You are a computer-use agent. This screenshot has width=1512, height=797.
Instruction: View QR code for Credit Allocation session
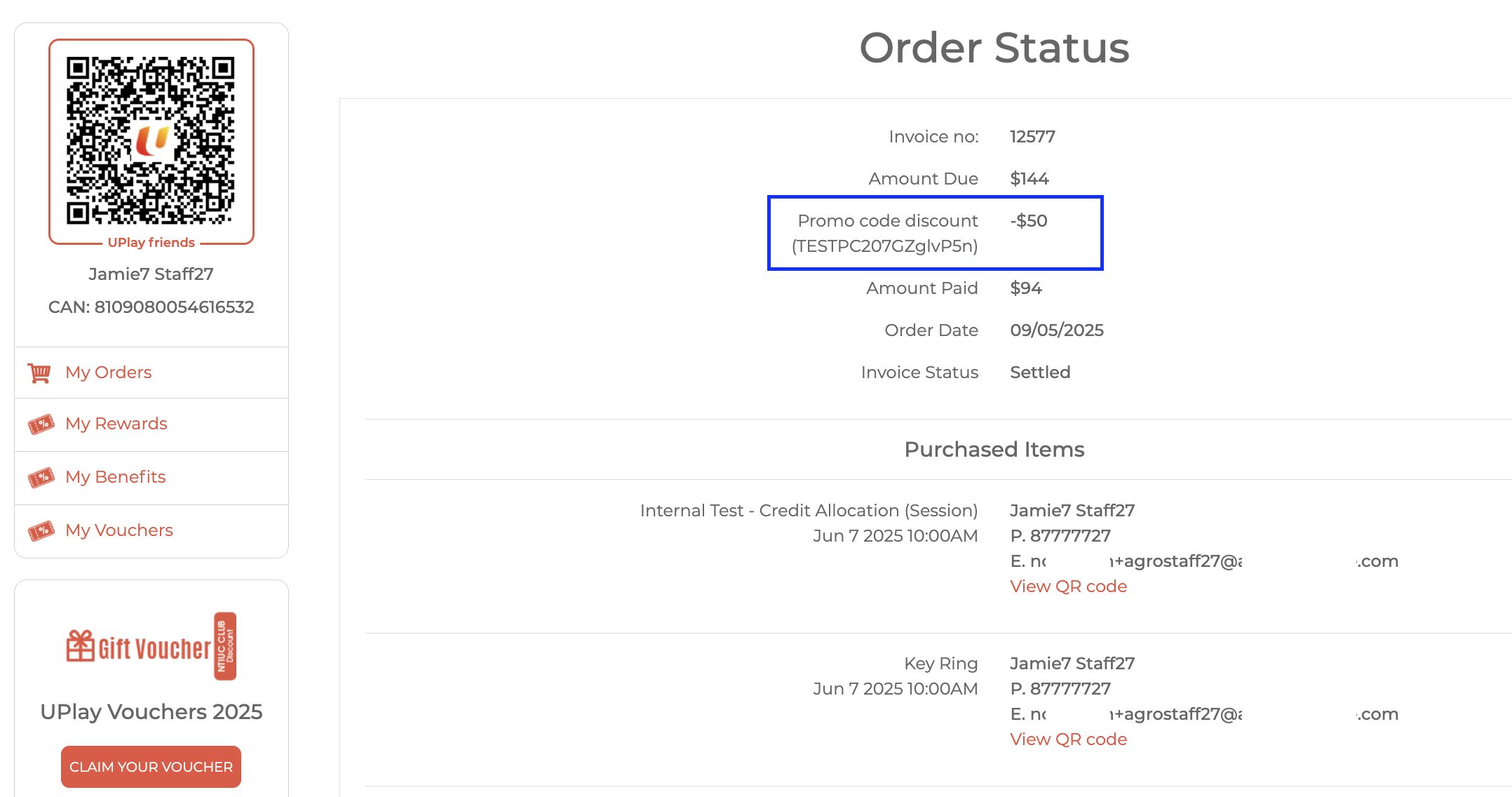[x=1068, y=587]
